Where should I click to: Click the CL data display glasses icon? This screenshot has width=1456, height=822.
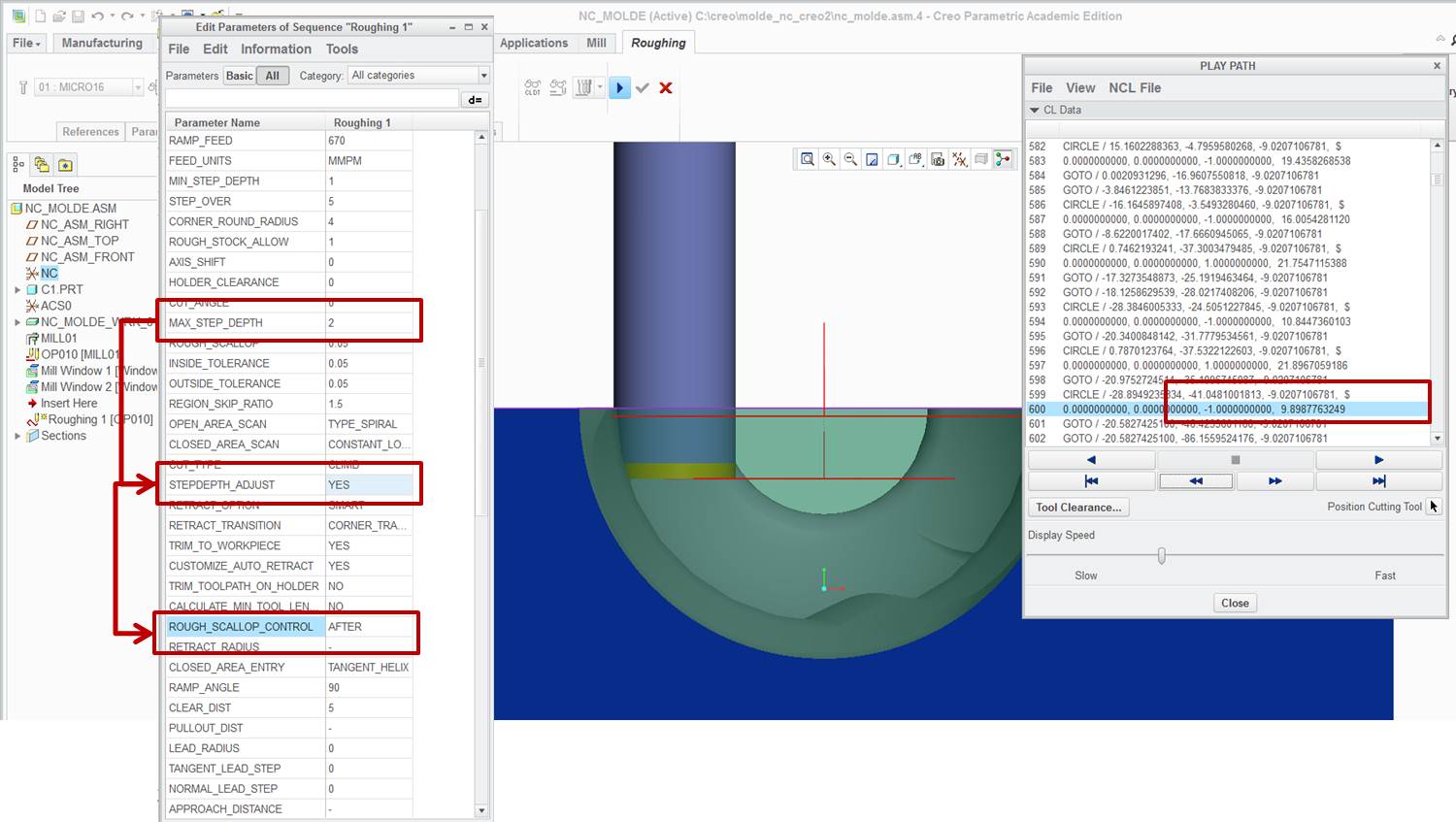pyautogui.click(x=533, y=87)
